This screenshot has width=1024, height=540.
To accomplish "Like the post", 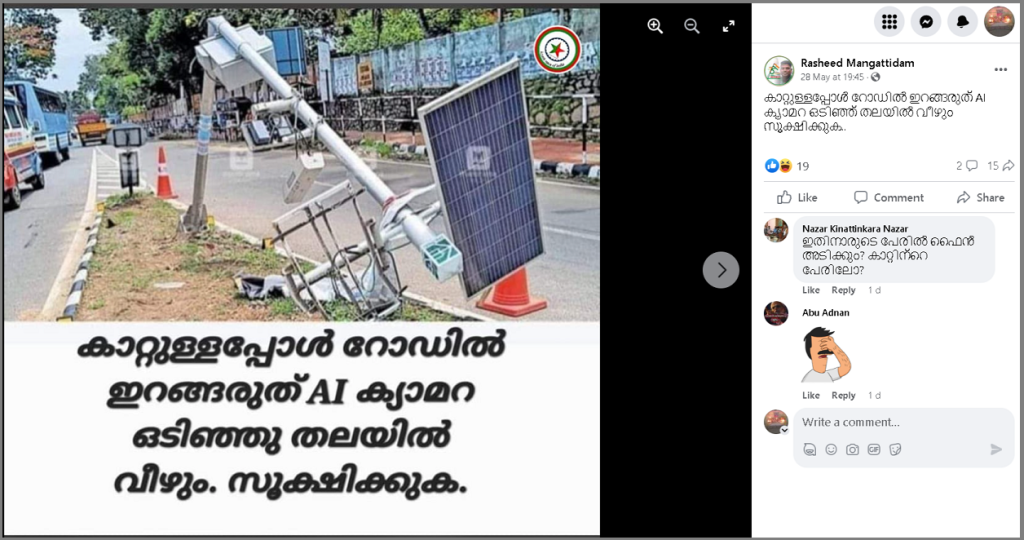I will coord(797,197).
